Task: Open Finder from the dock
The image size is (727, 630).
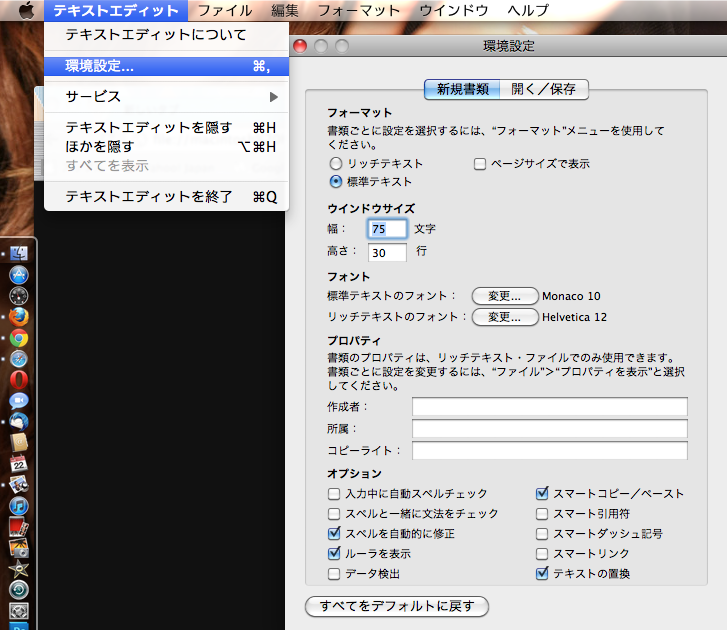Action: [19, 253]
